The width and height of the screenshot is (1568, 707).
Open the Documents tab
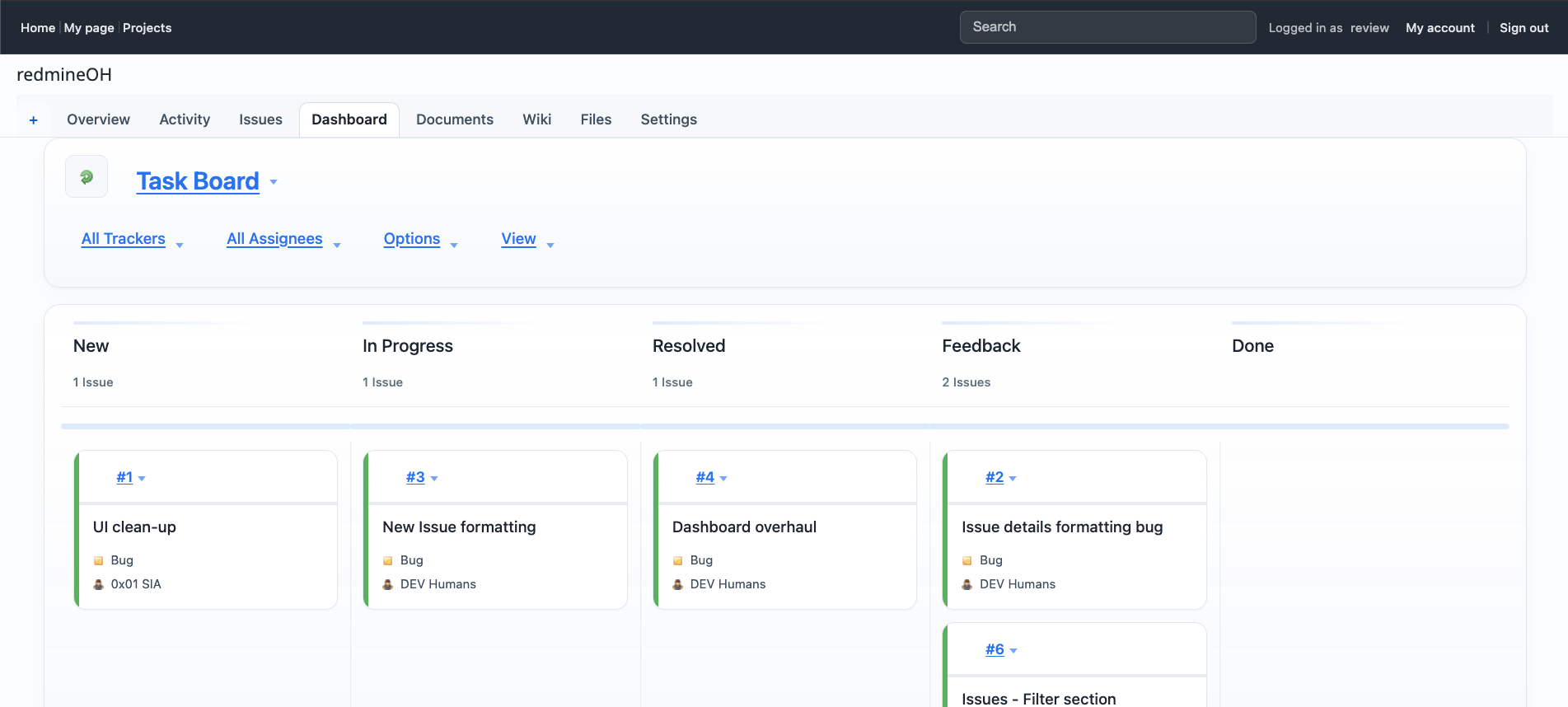point(455,119)
